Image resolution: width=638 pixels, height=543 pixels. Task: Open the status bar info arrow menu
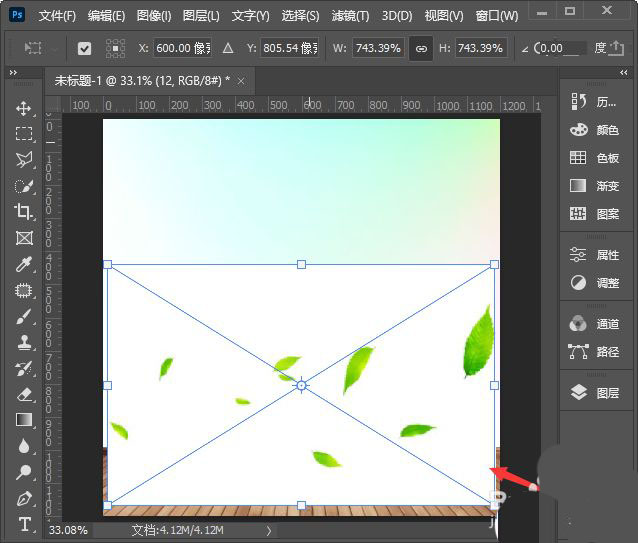269,530
